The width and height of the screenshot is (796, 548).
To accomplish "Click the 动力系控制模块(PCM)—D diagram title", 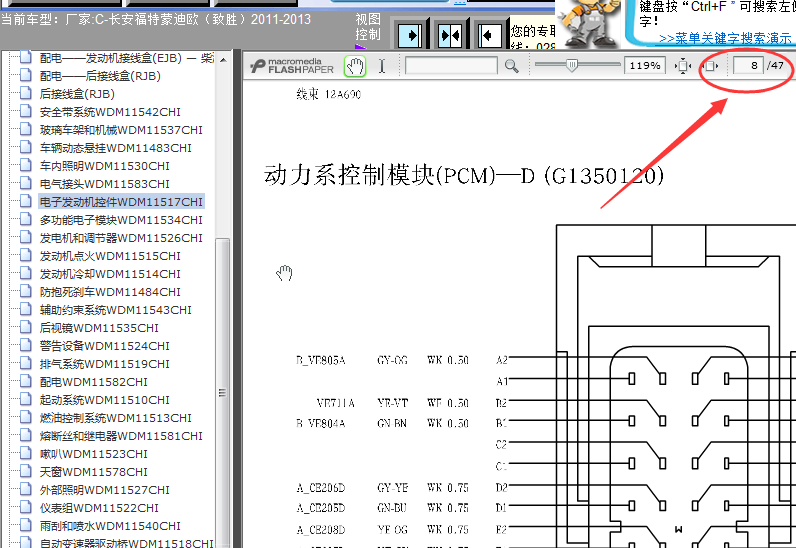I will pyautogui.click(x=463, y=176).
